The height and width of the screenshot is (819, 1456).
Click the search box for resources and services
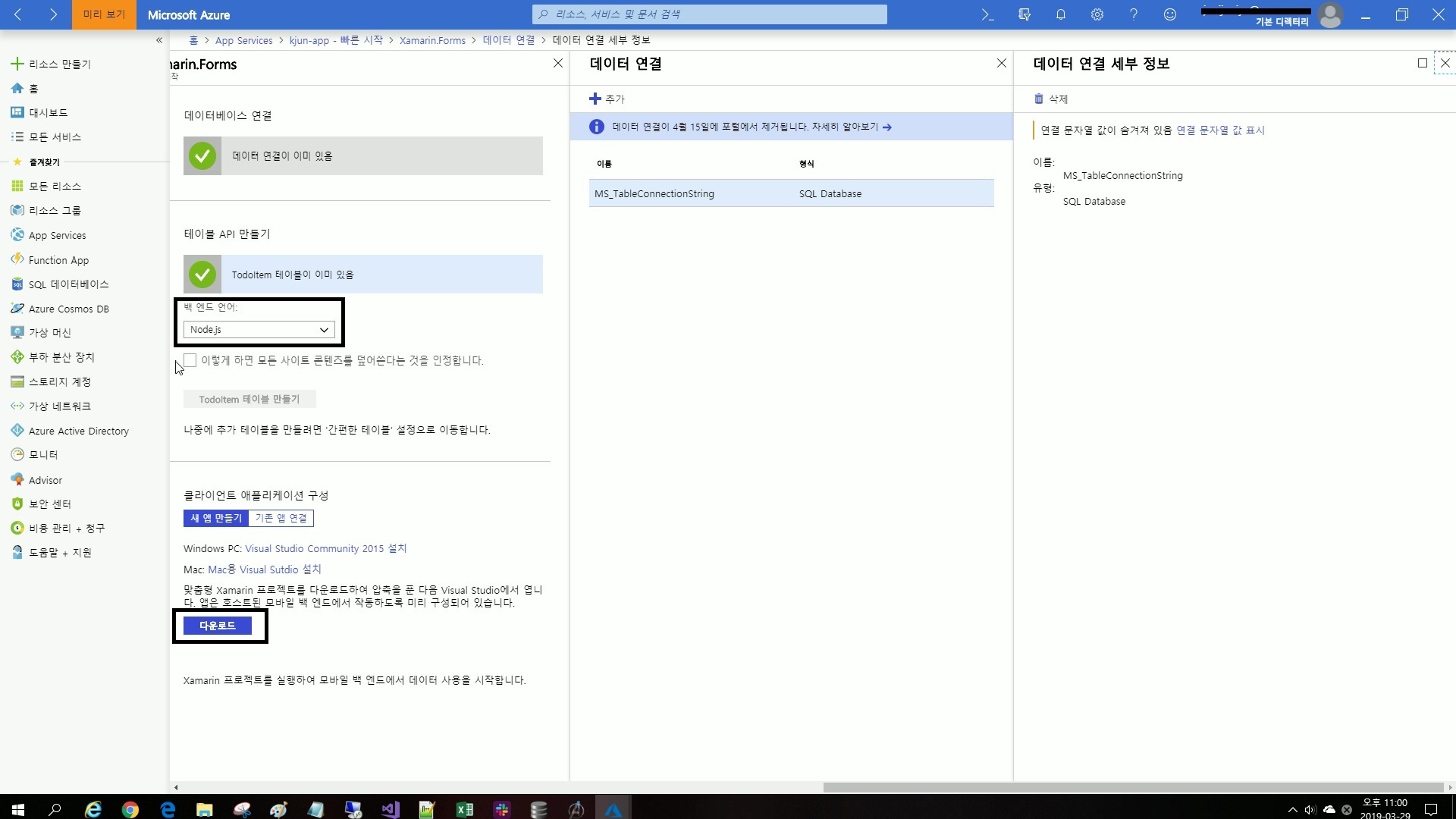point(710,14)
